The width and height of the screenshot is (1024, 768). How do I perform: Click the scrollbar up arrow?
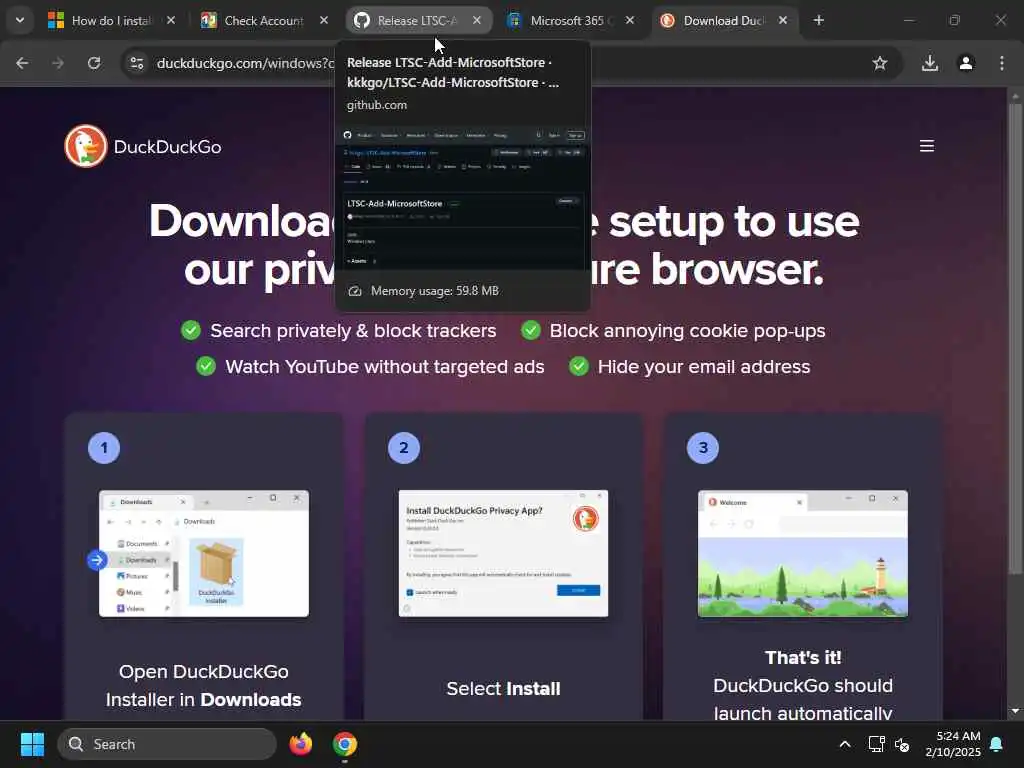coord(1015,96)
